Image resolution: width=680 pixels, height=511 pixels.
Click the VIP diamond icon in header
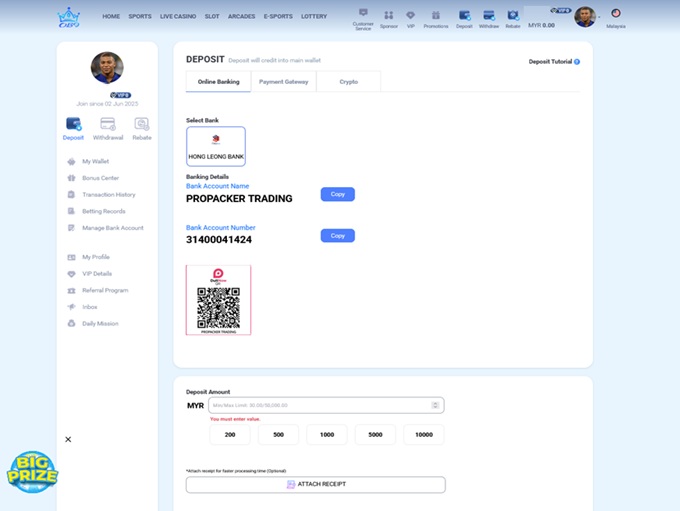coord(410,15)
